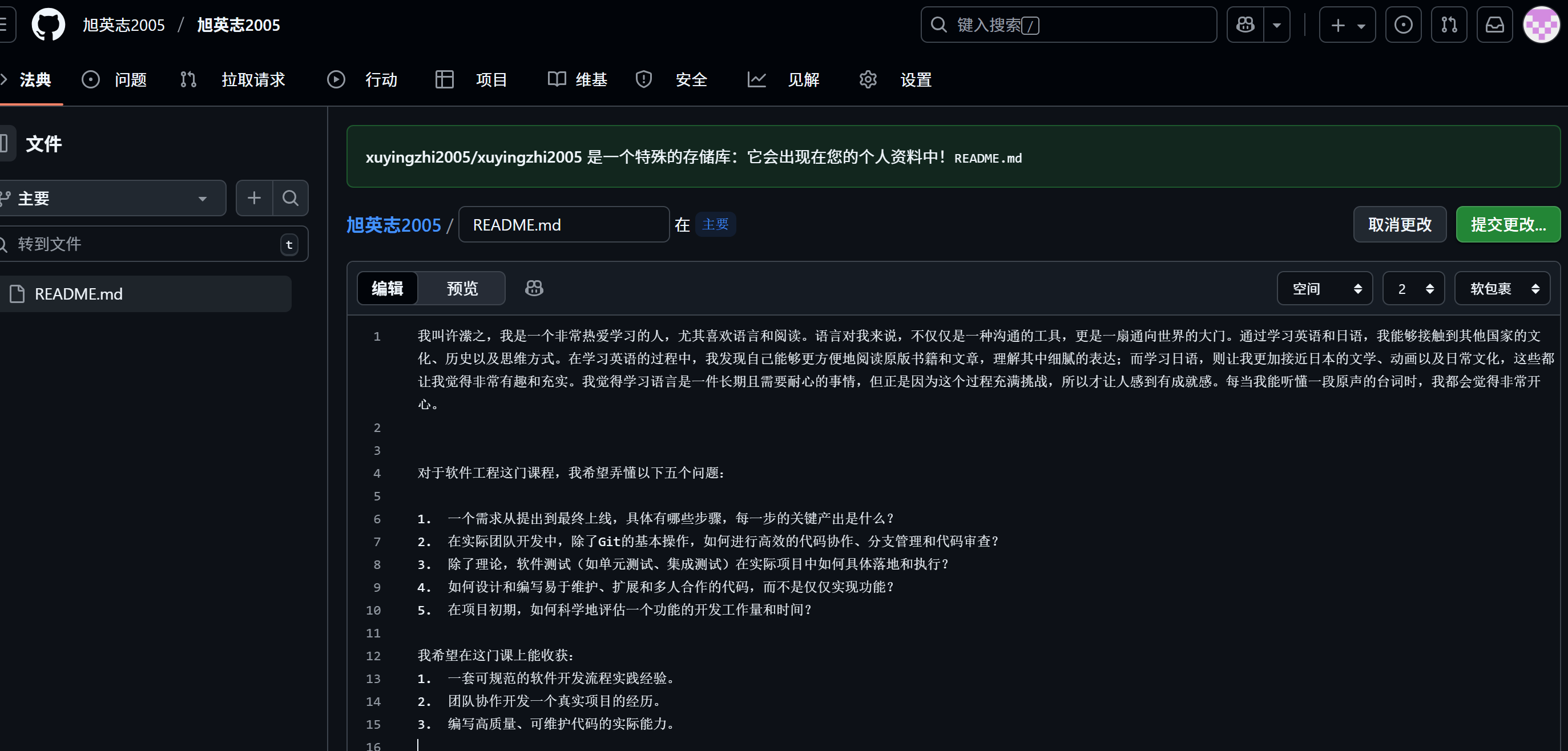Screen dimensions: 1568x751
Task: Open the indent size 2 dropdown
Action: pos(1413,288)
